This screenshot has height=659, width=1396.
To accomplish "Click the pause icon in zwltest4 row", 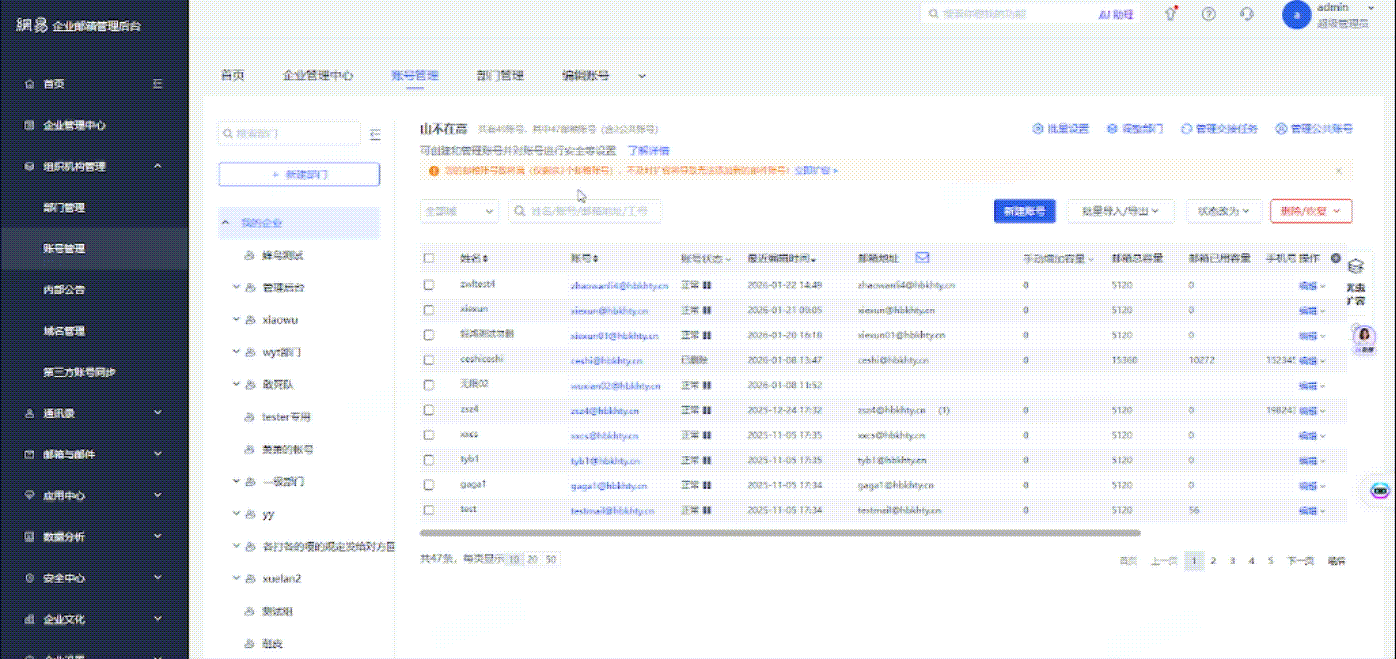I will (x=708, y=285).
